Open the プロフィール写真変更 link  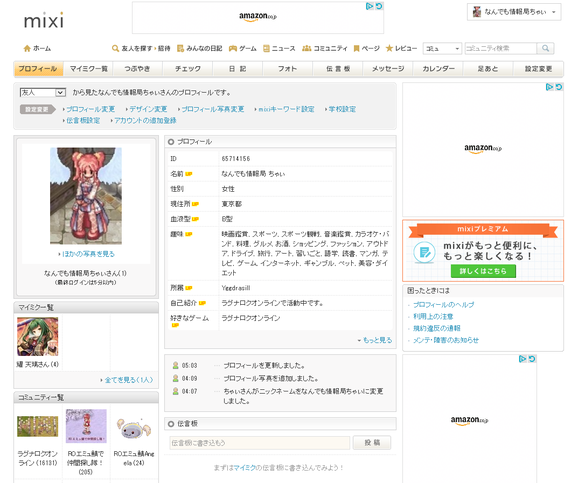pyautogui.click(x=212, y=109)
